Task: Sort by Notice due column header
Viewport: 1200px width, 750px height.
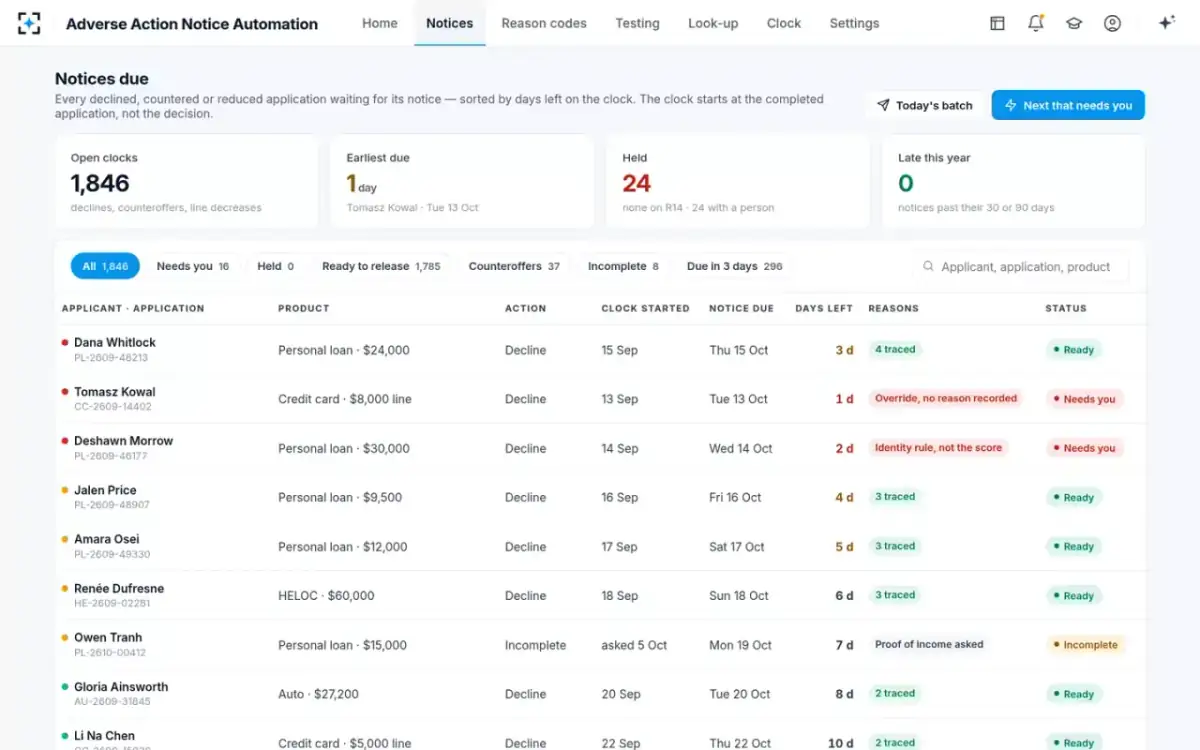Action: pyautogui.click(x=741, y=308)
